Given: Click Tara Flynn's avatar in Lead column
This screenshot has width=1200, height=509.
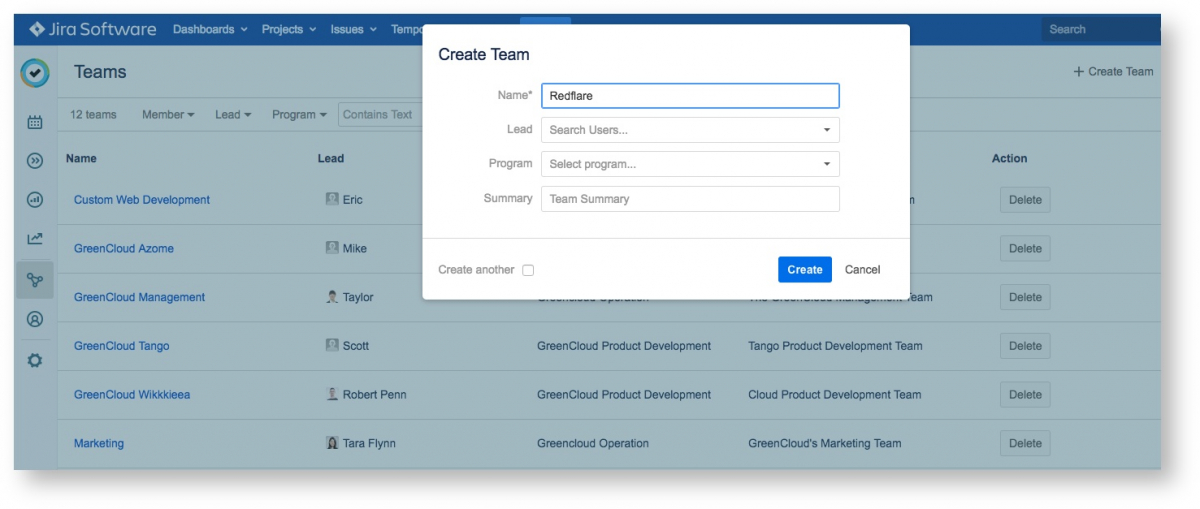Looking at the screenshot, I should pyautogui.click(x=332, y=443).
